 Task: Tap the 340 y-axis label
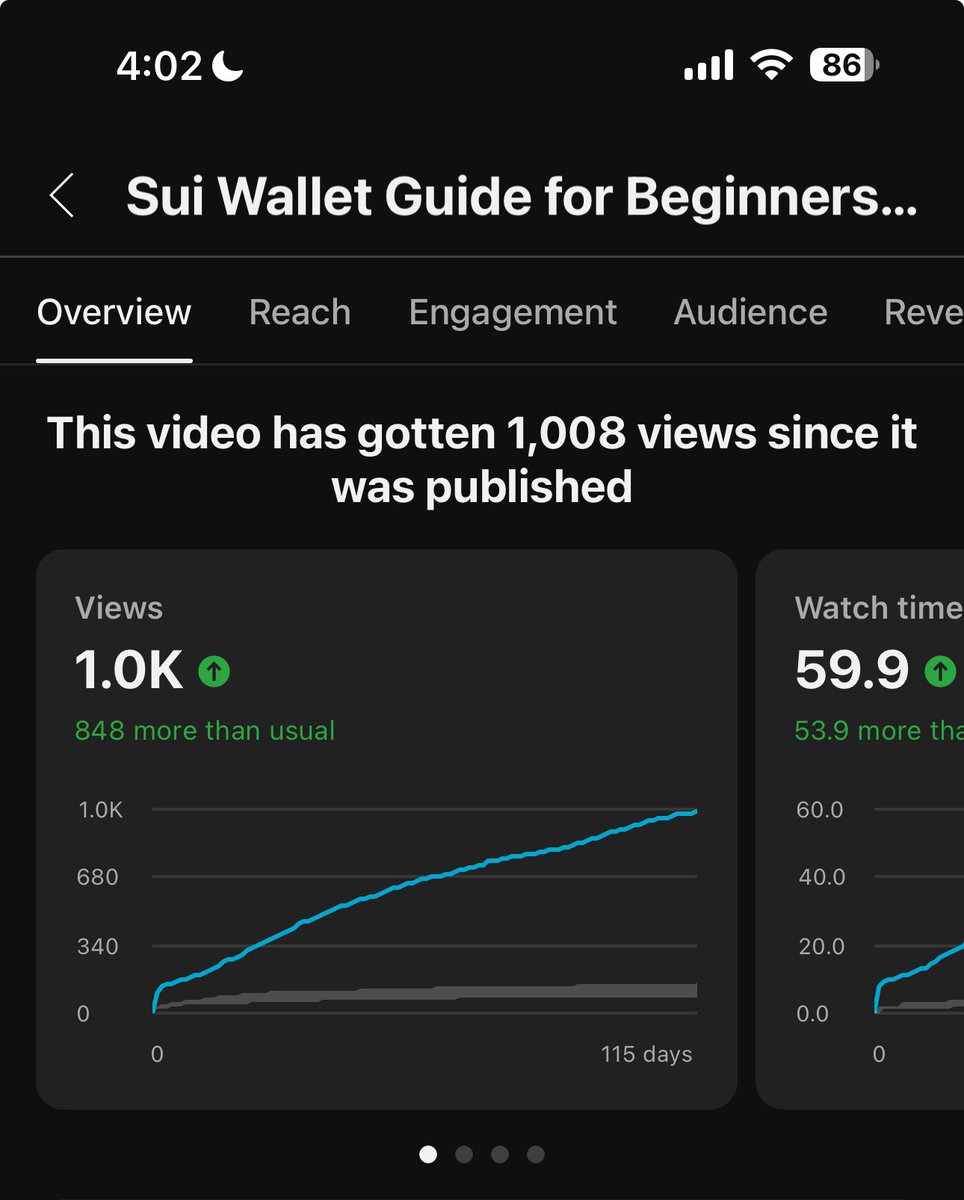click(98, 946)
